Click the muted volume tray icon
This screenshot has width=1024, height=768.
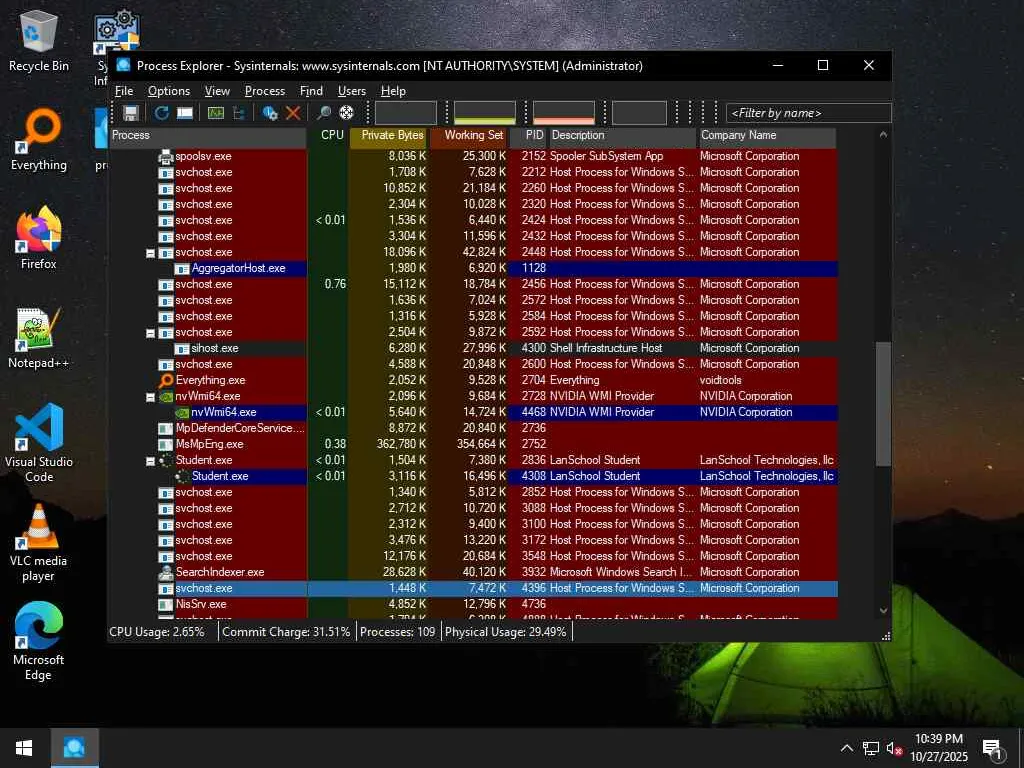894,748
